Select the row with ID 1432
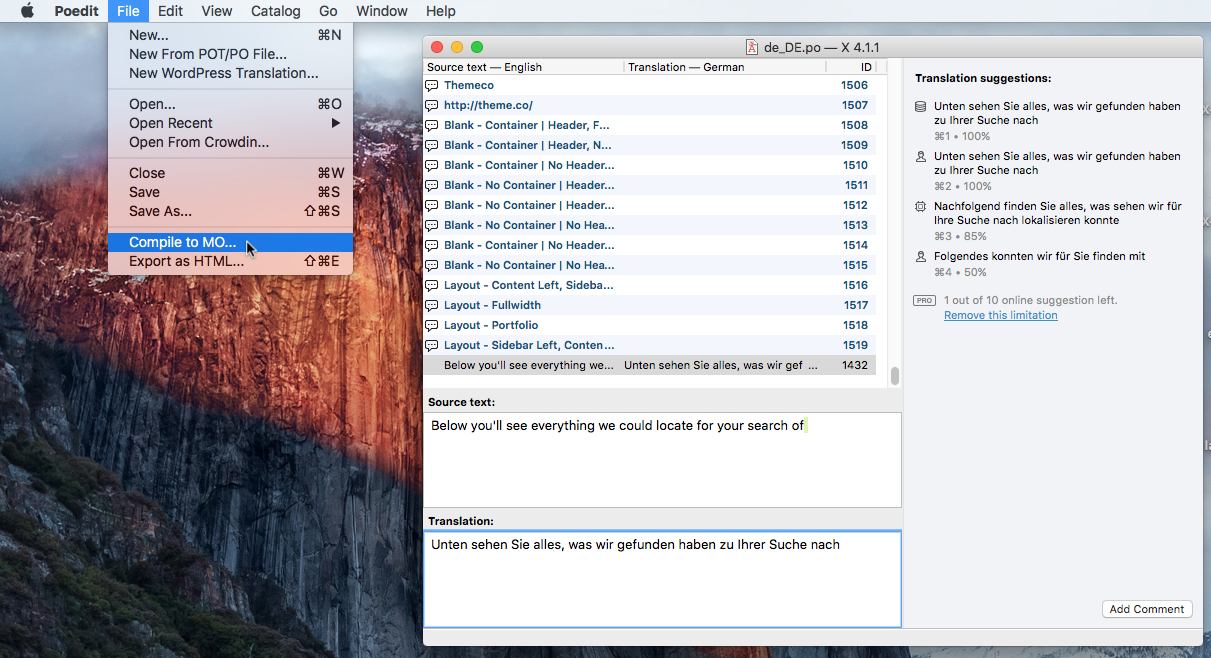The image size is (1211, 658). [x=649, y=366]
